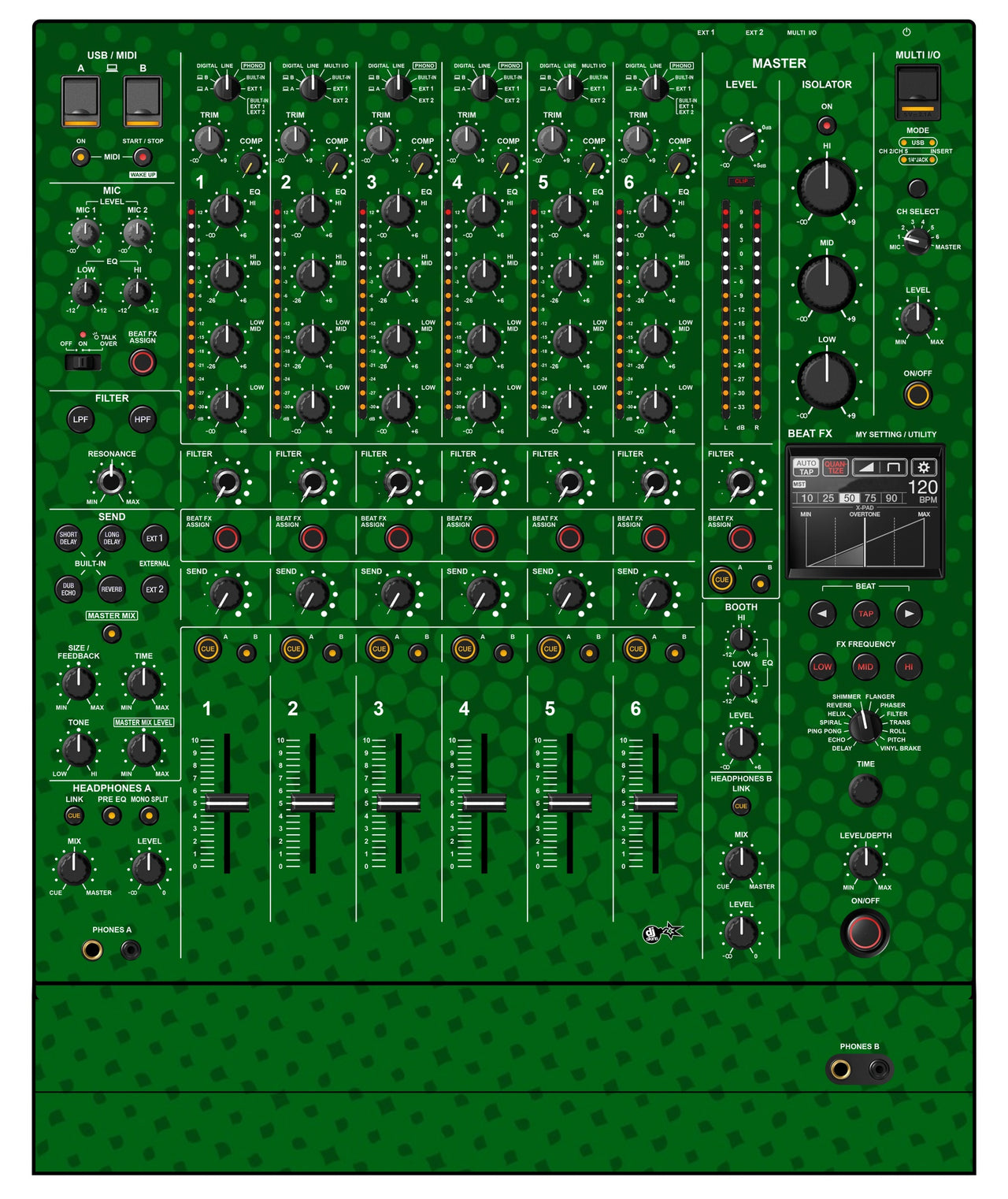Toggle the MIDI ON button
This screenshot has width=1008, height=1199.
(80, 157)
